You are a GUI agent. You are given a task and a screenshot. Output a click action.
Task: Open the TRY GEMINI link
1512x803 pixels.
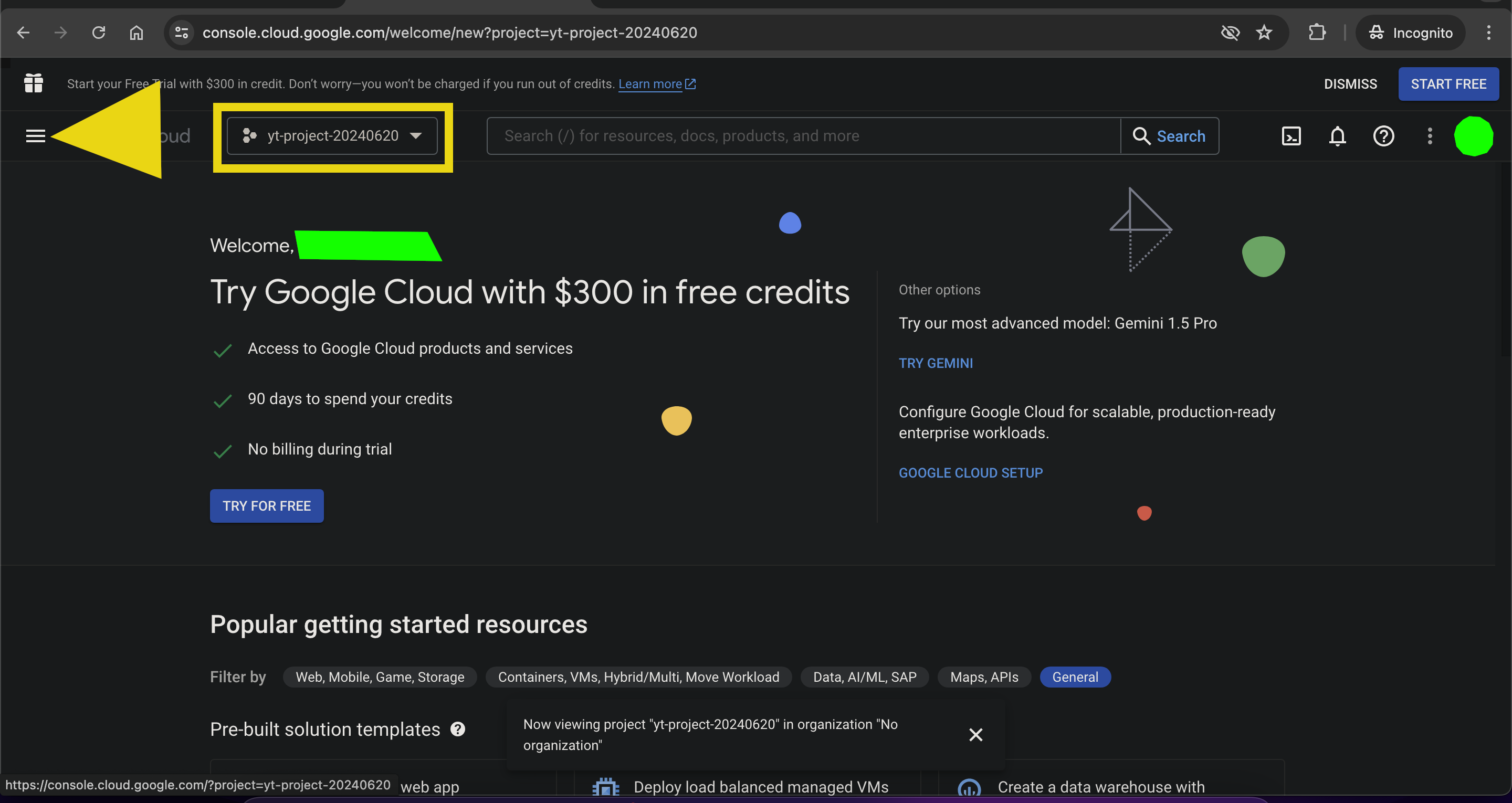(x=936, y=363)
